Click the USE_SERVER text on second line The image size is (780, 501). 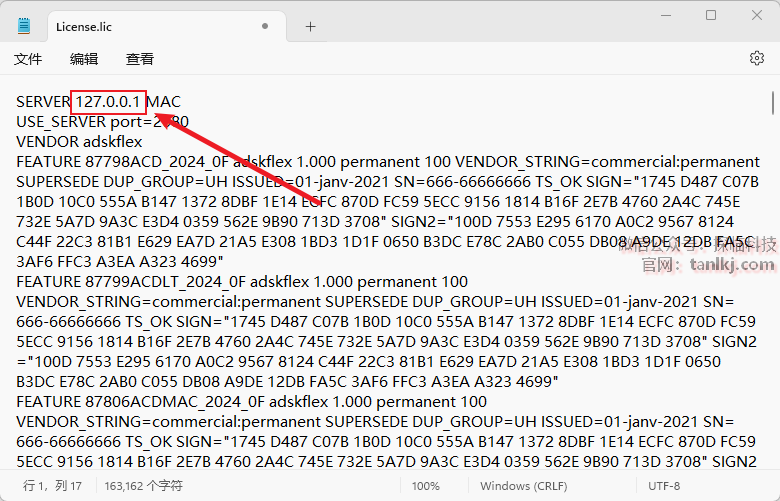coord(61,122)
